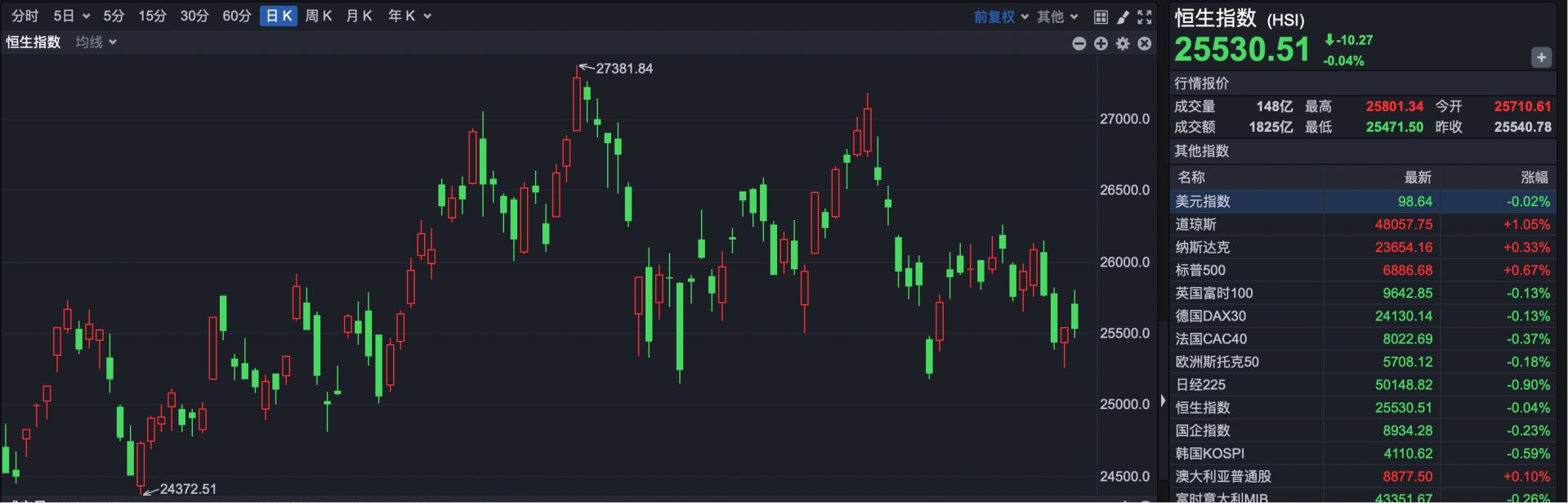This screenshot has width=1568, height=503.
Task: Close the chart panel with X icon
Action: click(1145, 43)
